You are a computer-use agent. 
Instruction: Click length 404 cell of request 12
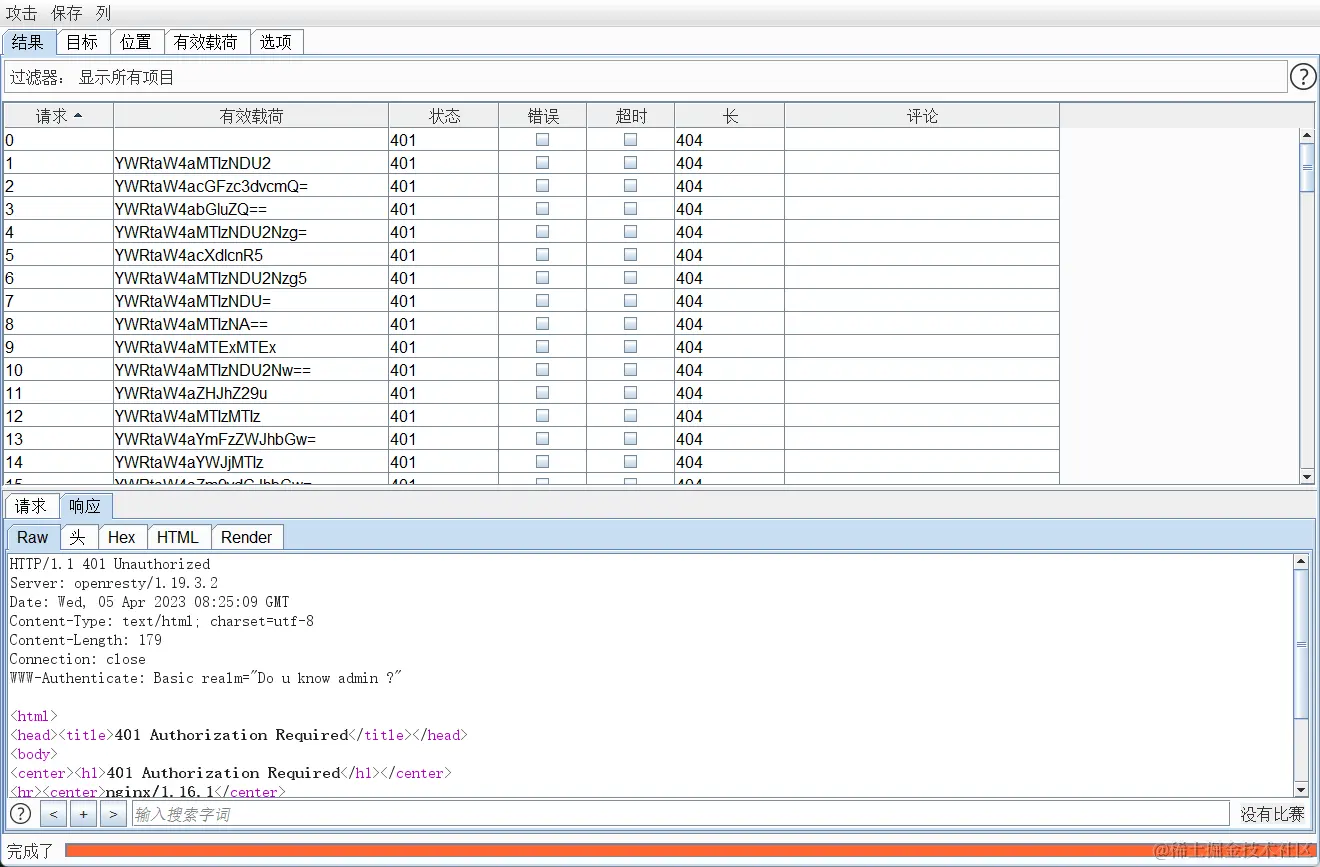[730, 416]
